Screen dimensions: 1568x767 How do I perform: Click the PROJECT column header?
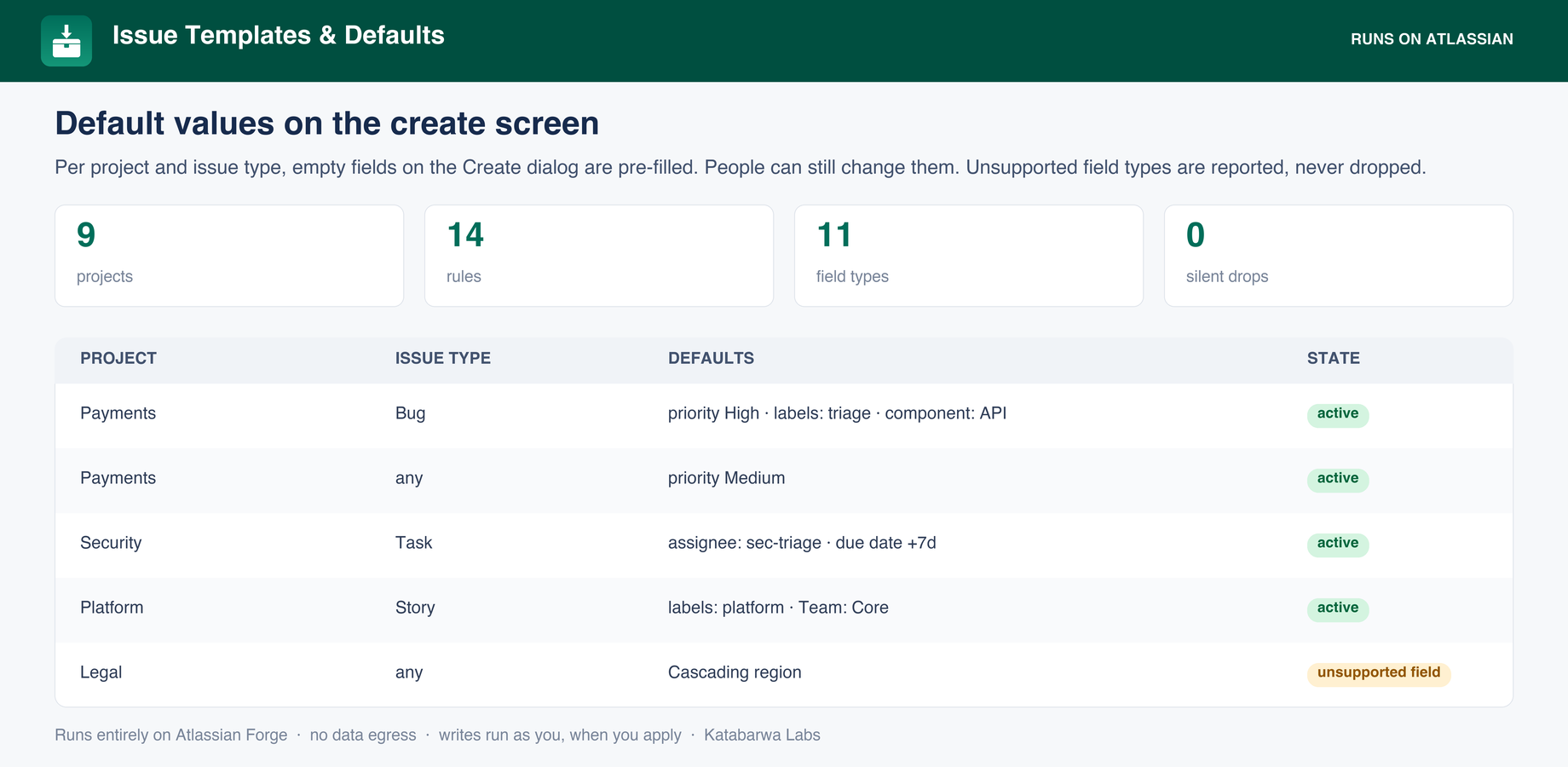point(118,359)
